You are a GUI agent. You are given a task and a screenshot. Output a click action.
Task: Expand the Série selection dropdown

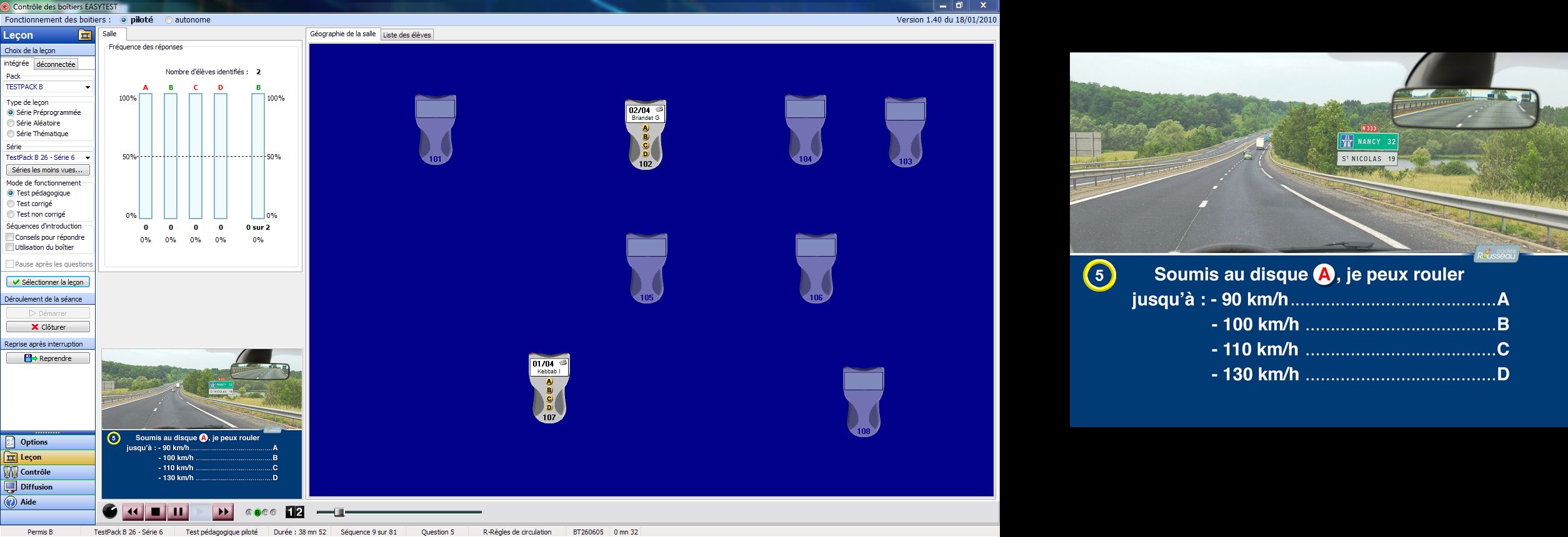click(x=87, y=157)
